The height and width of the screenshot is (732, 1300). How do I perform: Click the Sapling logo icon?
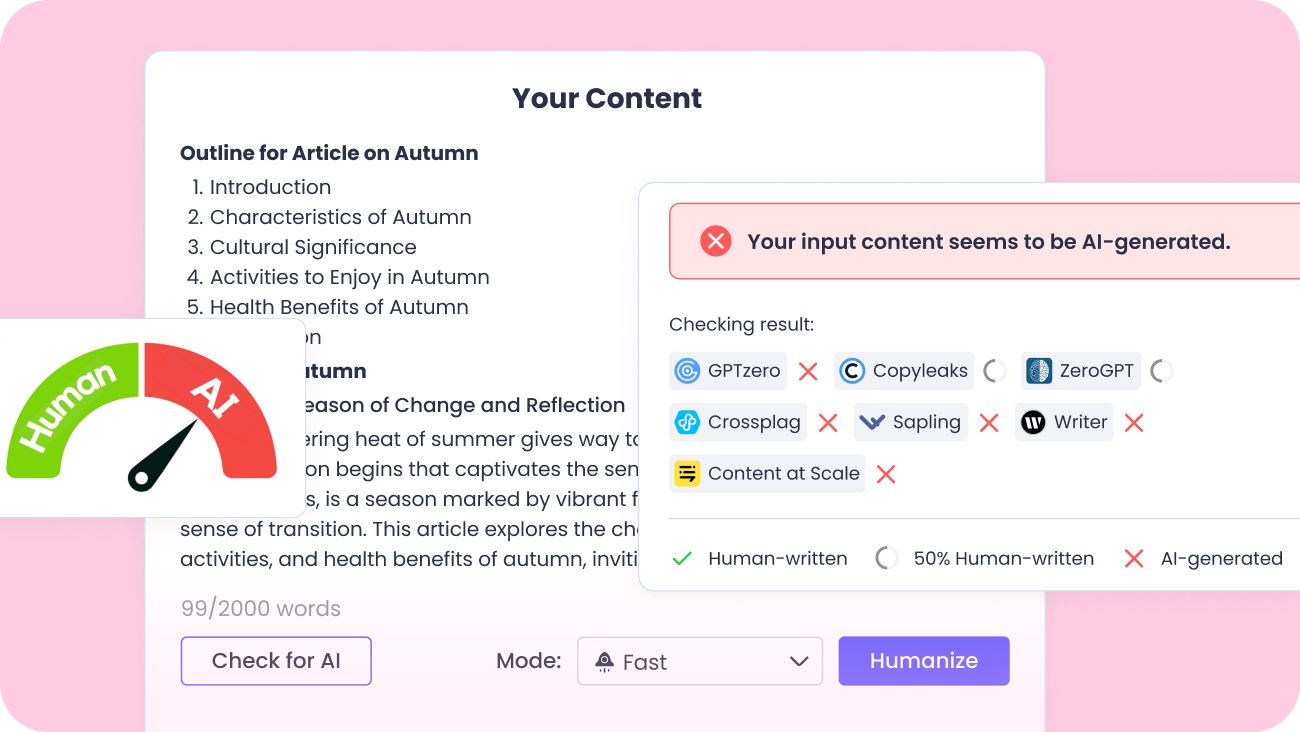click(x=872, y=422)
